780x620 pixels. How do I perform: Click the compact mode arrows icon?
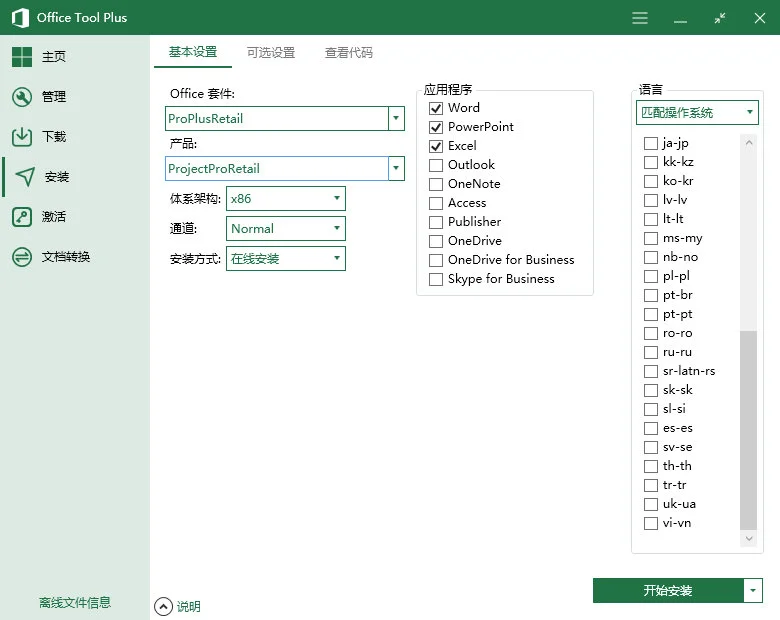point(719,18)
